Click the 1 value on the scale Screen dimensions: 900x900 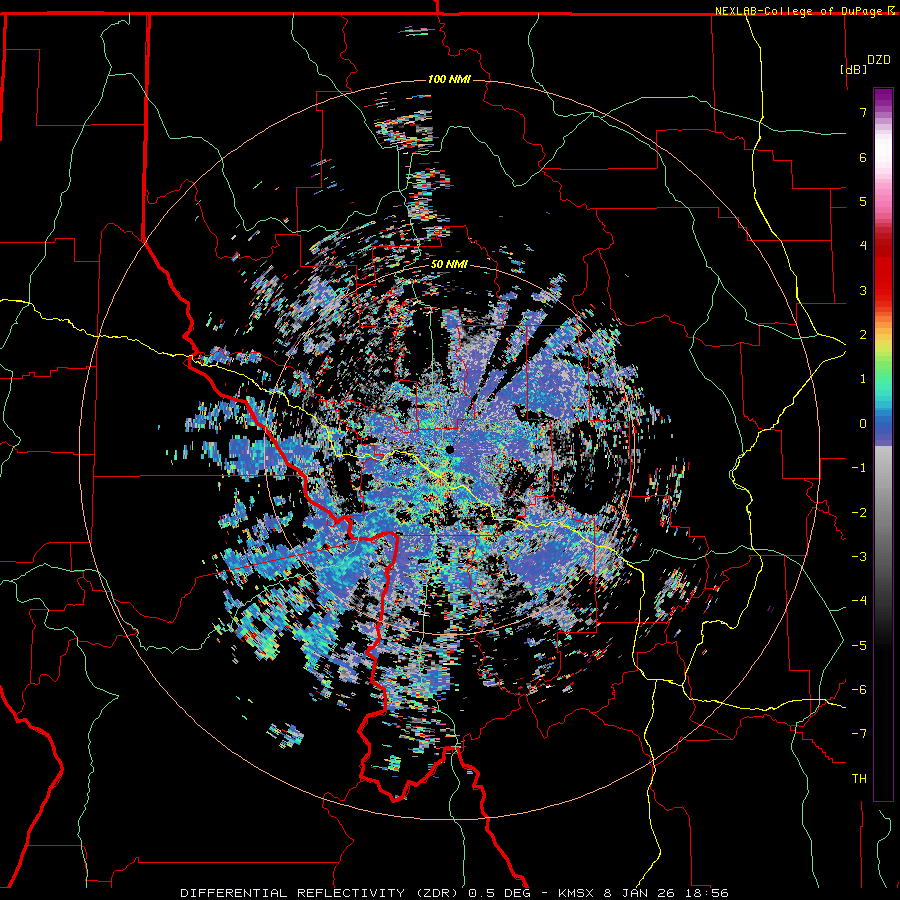coord(863,379)
